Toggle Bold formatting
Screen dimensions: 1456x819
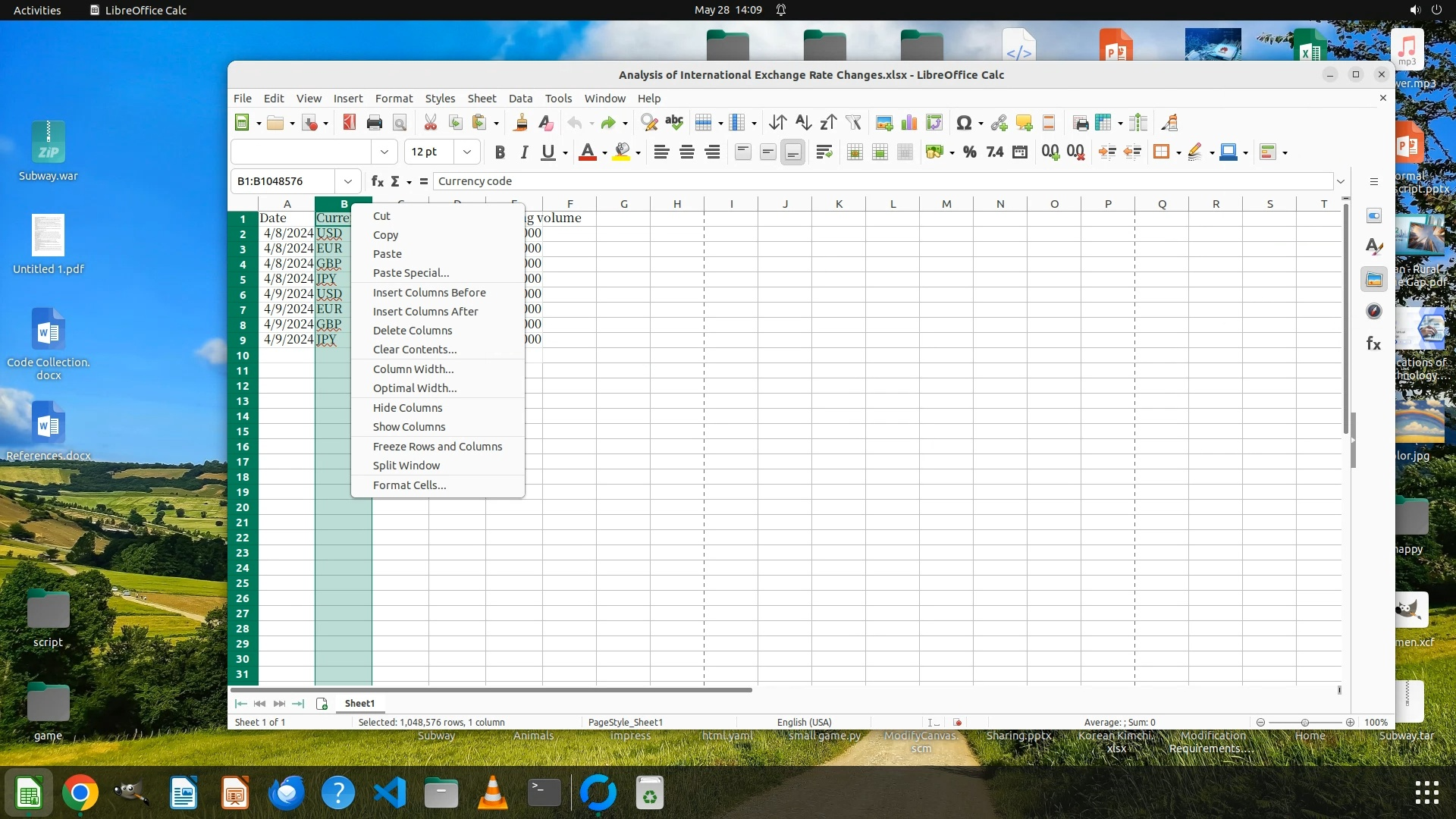(499, 152)
